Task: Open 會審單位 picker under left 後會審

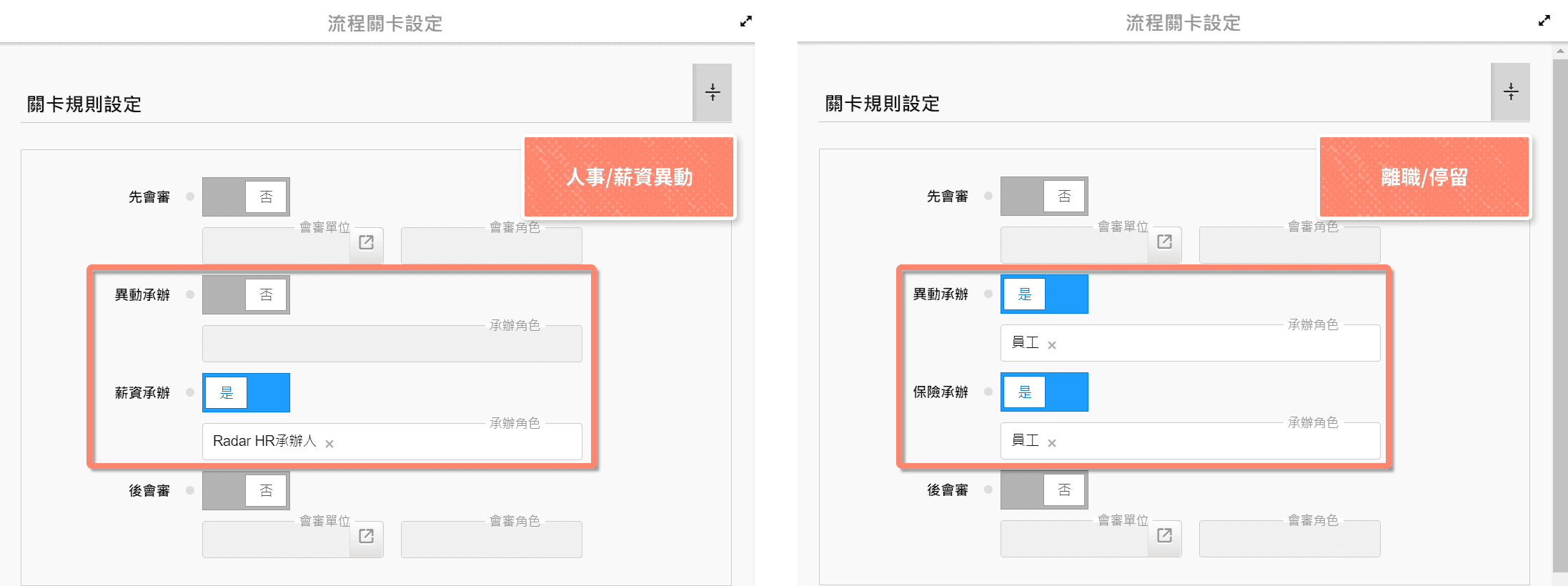Action: 366,537
